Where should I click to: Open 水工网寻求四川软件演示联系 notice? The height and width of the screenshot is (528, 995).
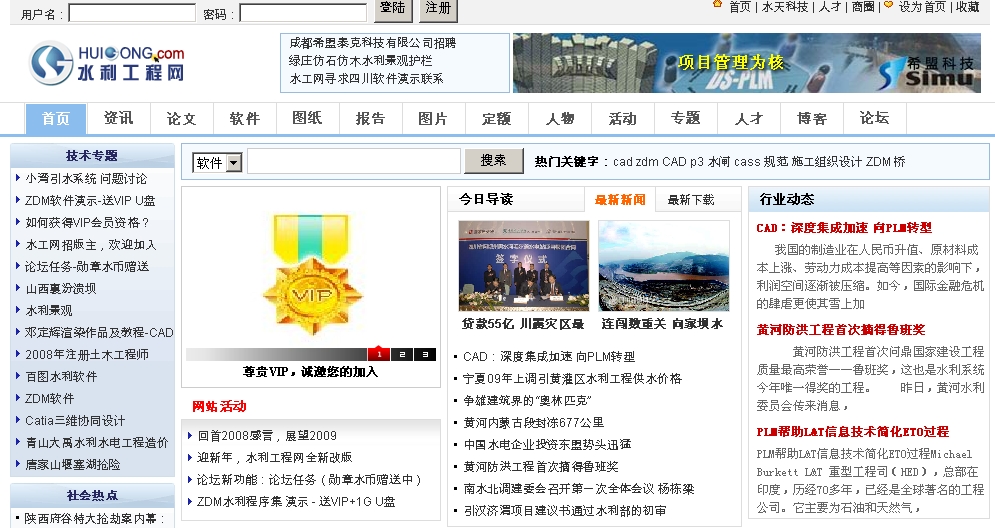(x=366, y=79)
